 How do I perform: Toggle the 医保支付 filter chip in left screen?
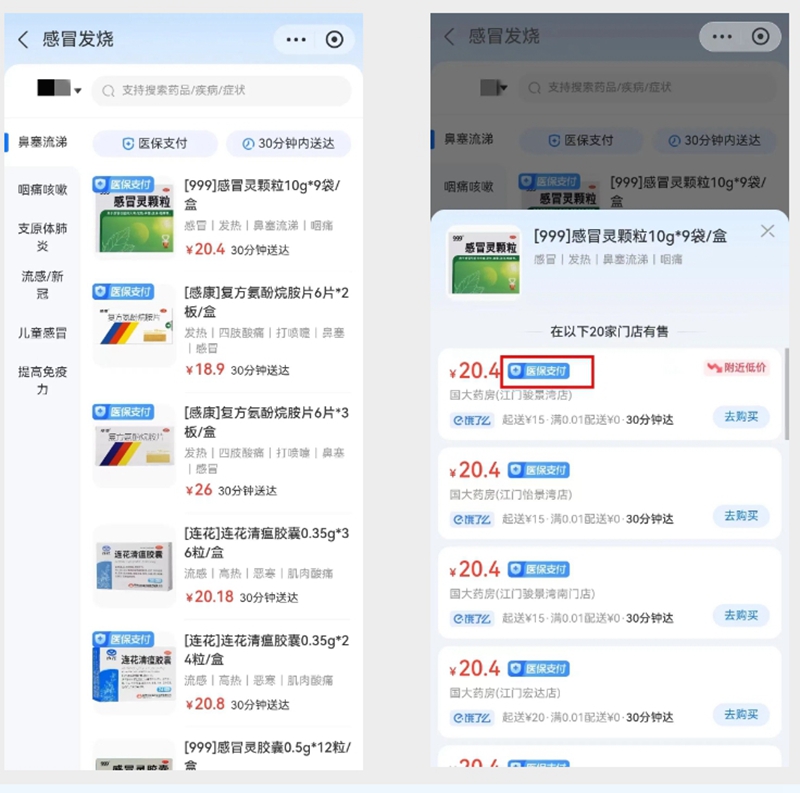(155, 143)
